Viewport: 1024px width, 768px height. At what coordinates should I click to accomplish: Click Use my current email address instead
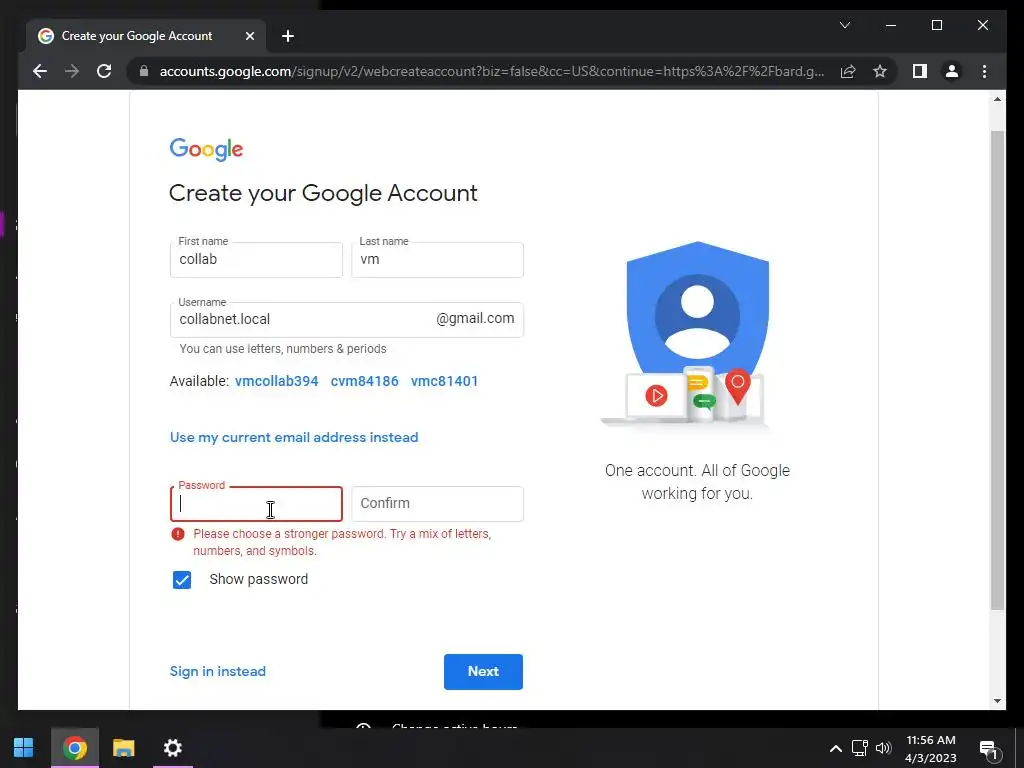(x=294, y=438)
